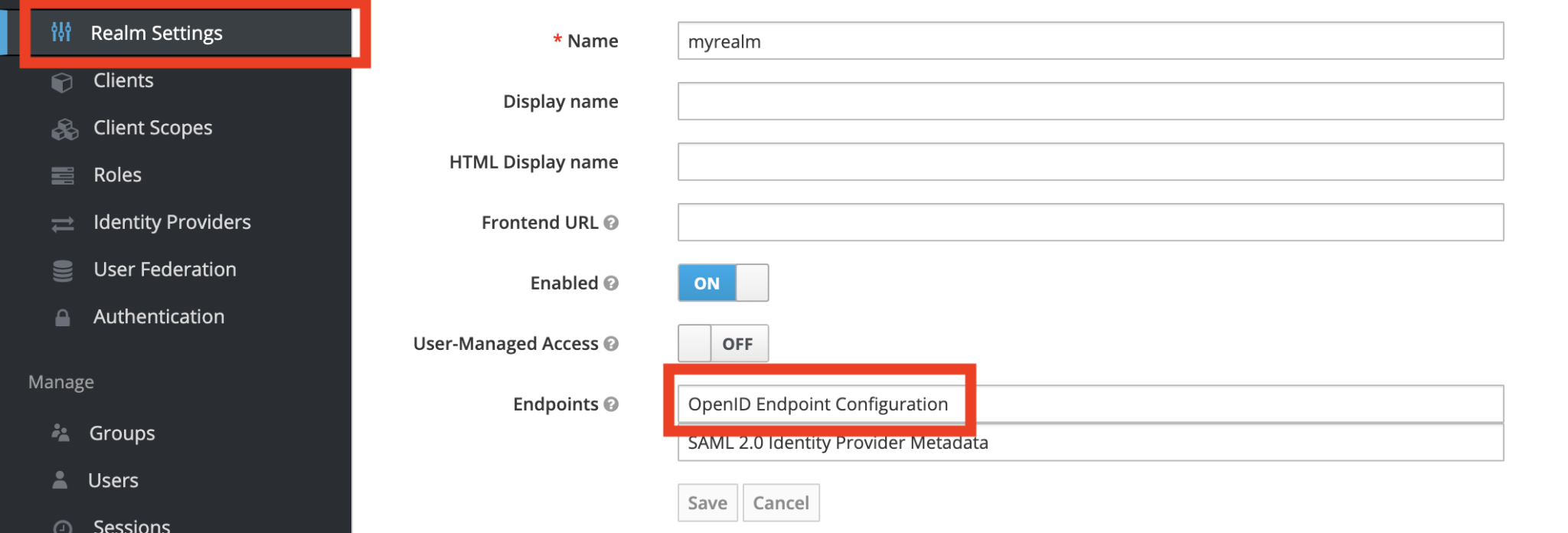The image size is (1568, 533).
Task: Toggle the Enabled switch off
Action: [x=723, y=283]
